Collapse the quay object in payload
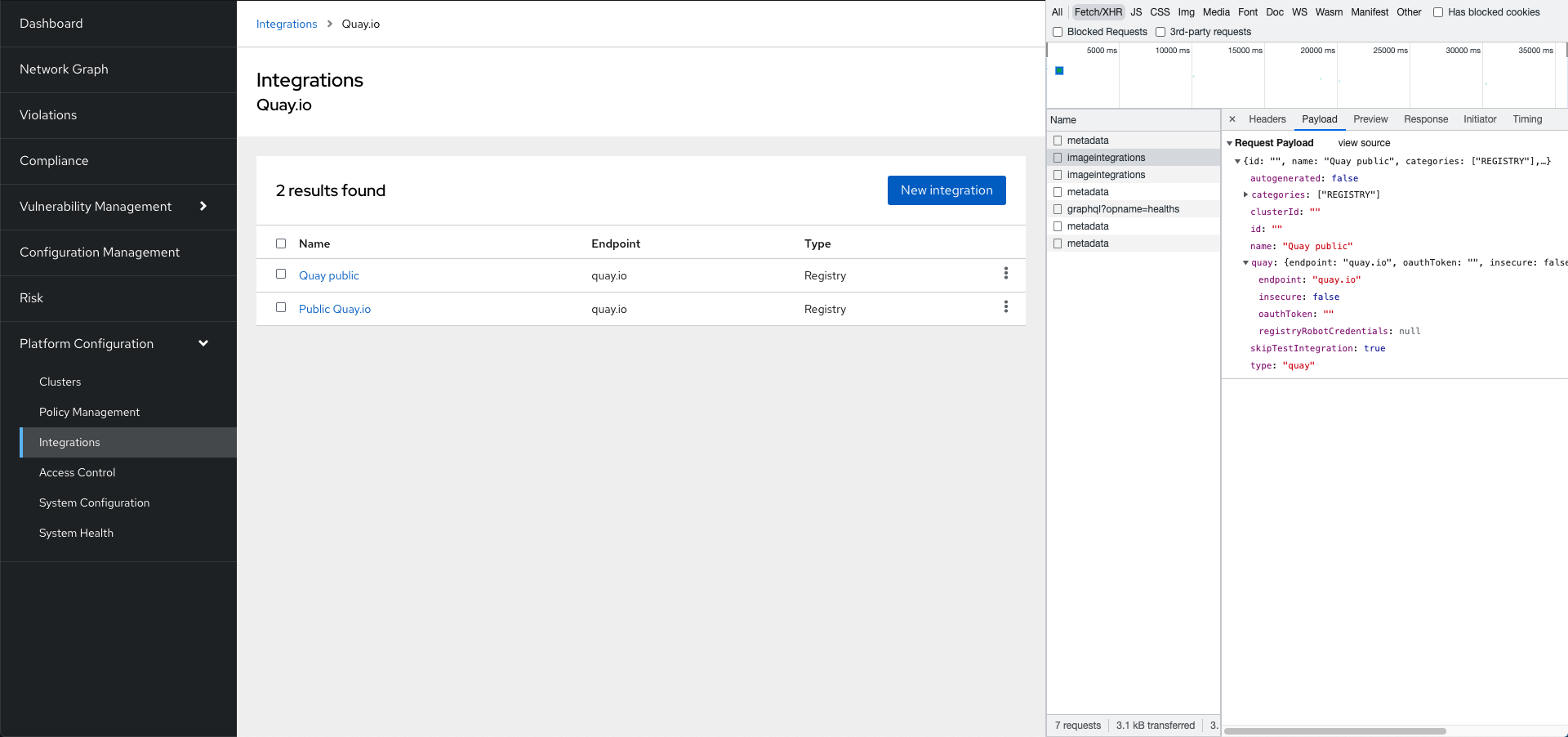Viewport: 1568px width, 737px height. tap(1246, 263)
